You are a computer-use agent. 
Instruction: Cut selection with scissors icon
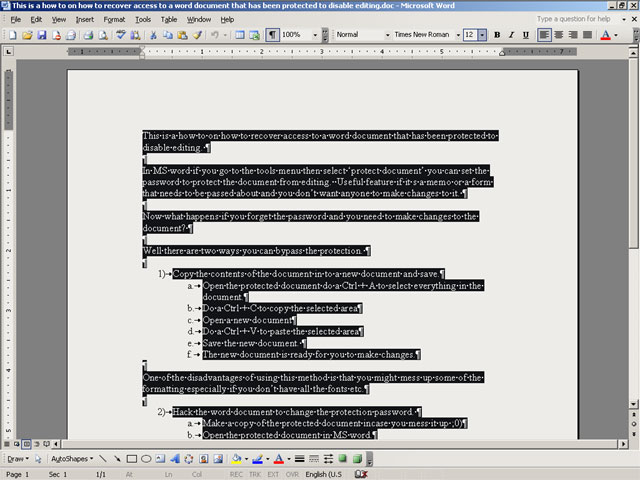tap(153, 35)
